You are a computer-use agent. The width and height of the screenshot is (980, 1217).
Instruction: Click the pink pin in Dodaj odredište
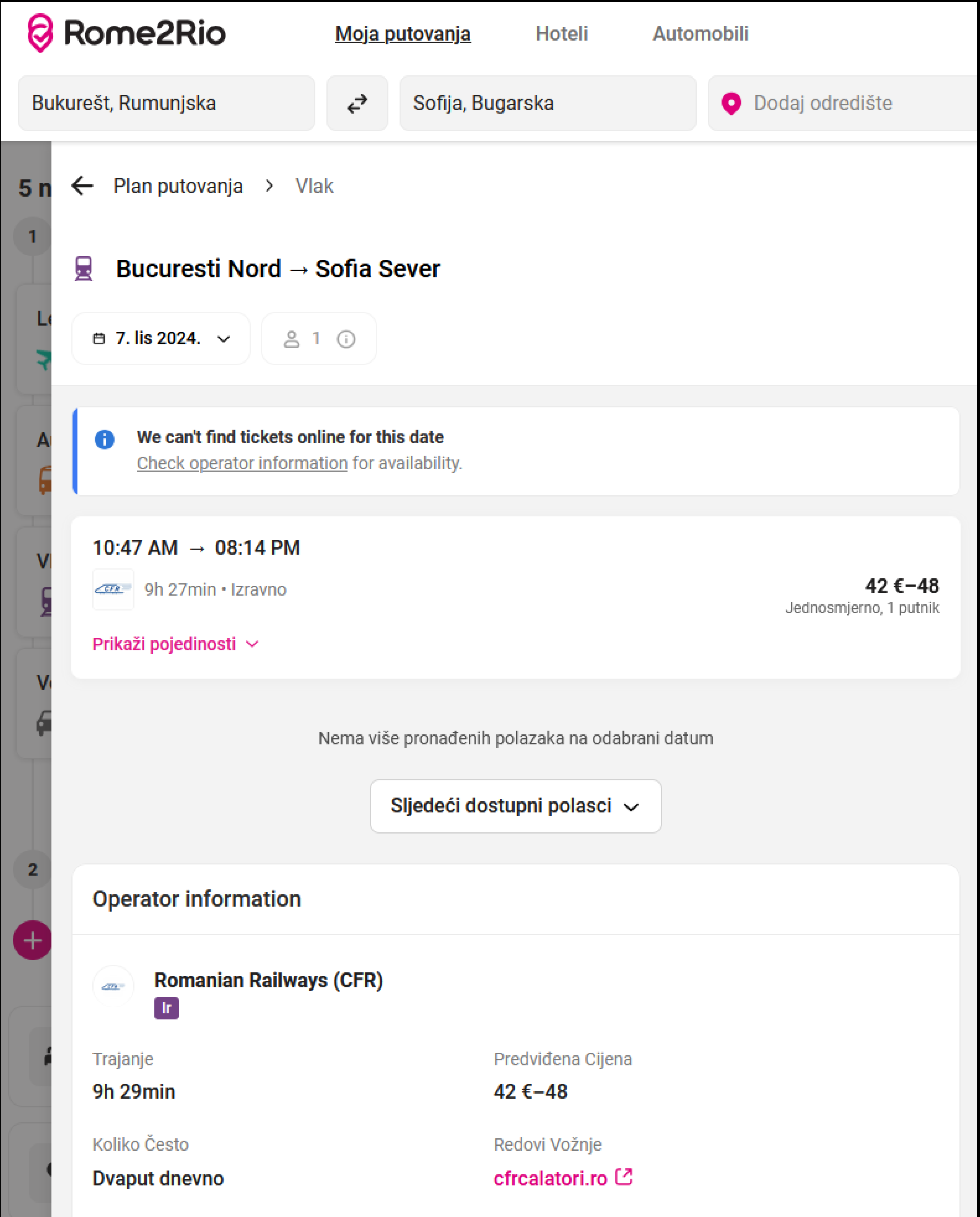[x=731, y=104]
